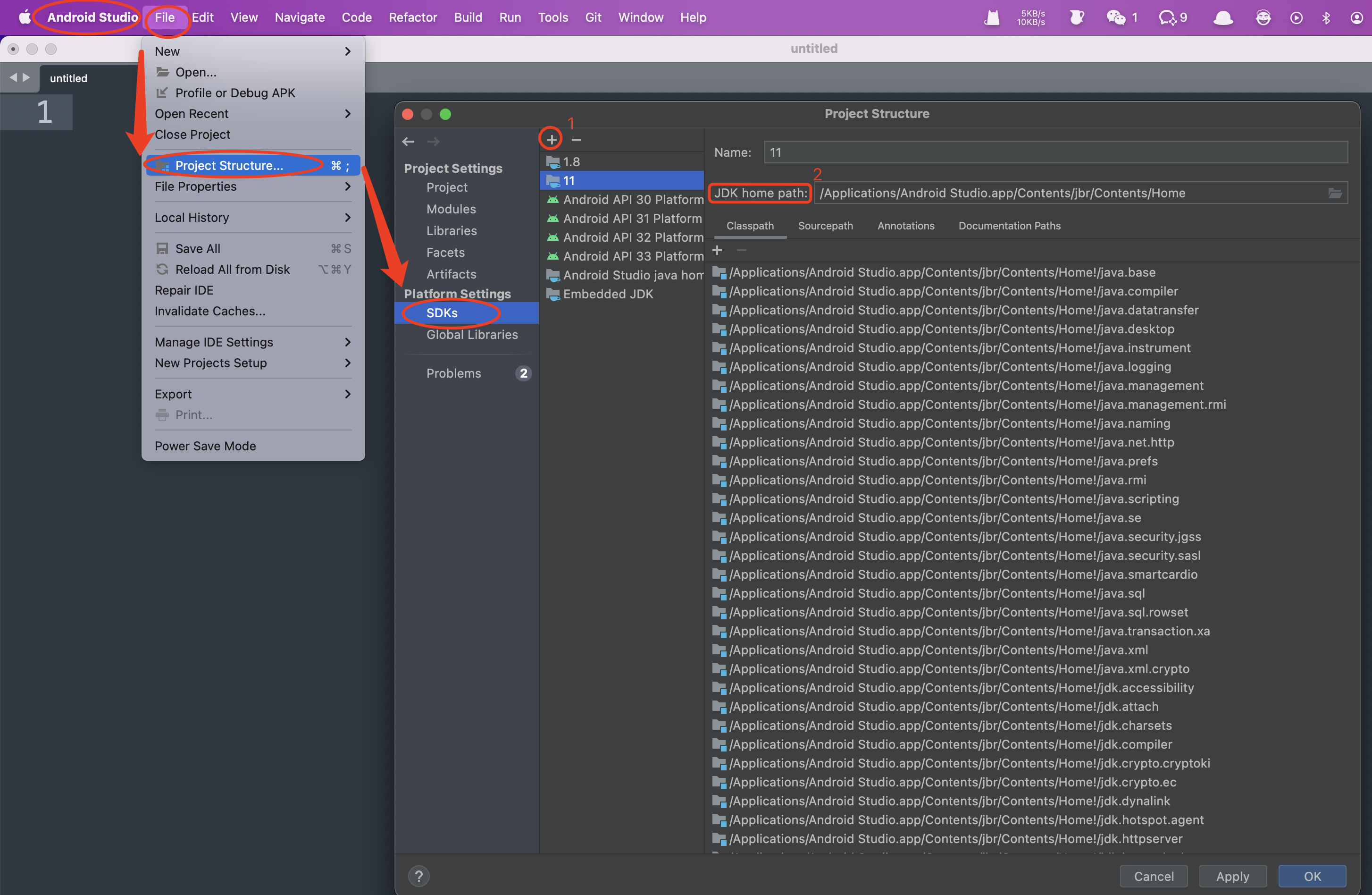Viewport: 1372px width, 895px height.
Task: Switch to the Documentation Paths tab
Action: coord(1009,226)
